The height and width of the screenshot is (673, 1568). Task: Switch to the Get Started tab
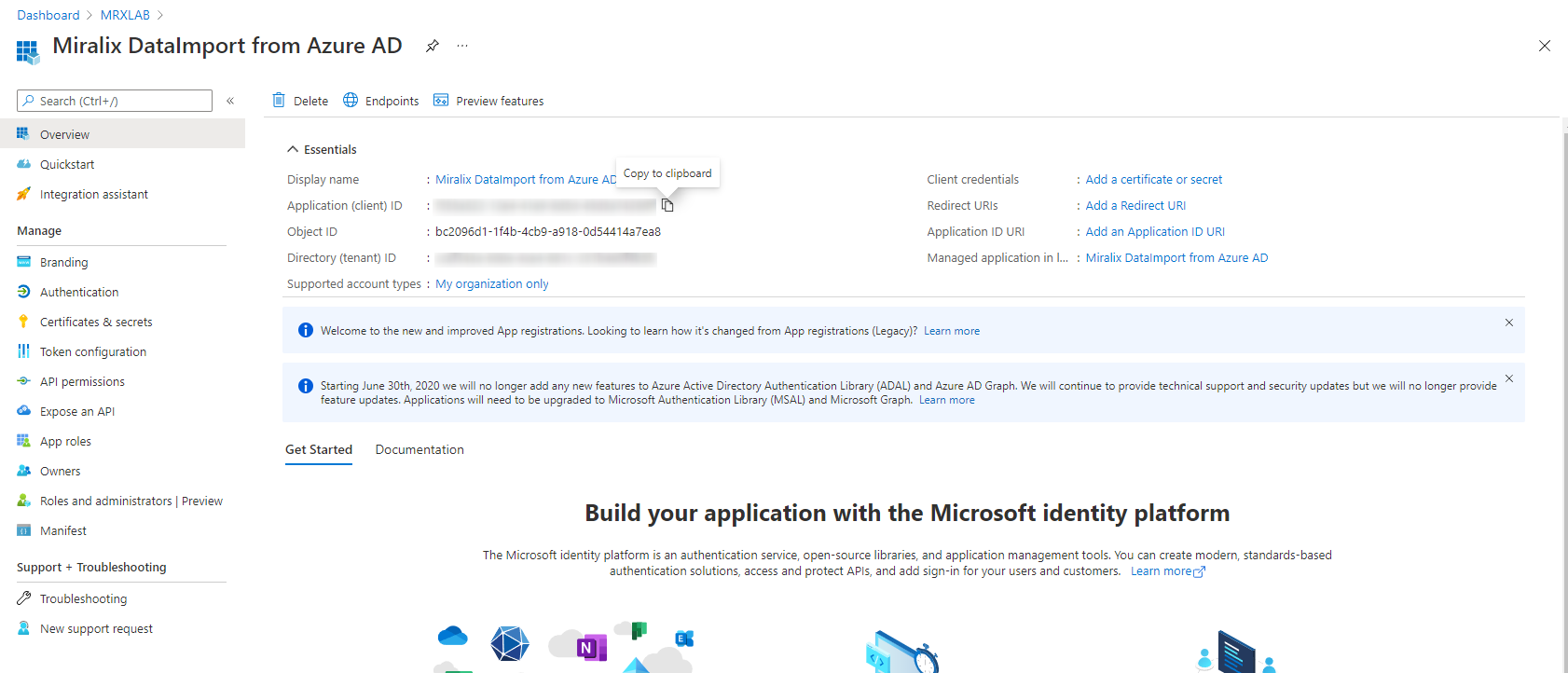pos(319,449)
